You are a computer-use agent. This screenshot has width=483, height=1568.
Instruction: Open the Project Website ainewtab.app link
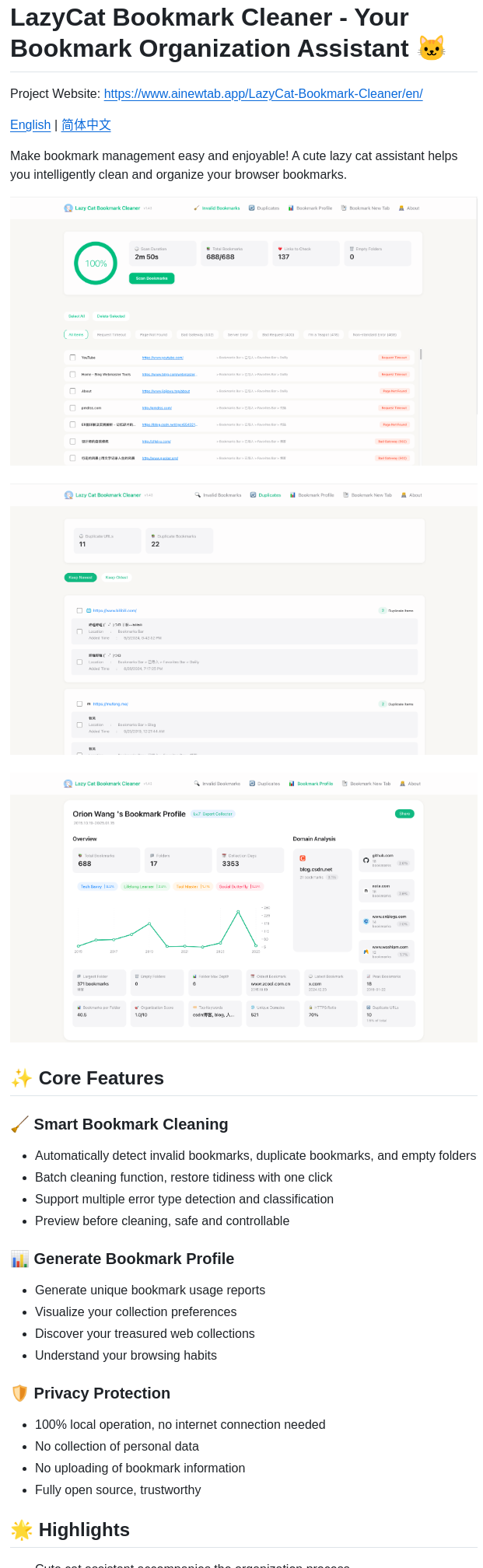click(x=263, y=94)
